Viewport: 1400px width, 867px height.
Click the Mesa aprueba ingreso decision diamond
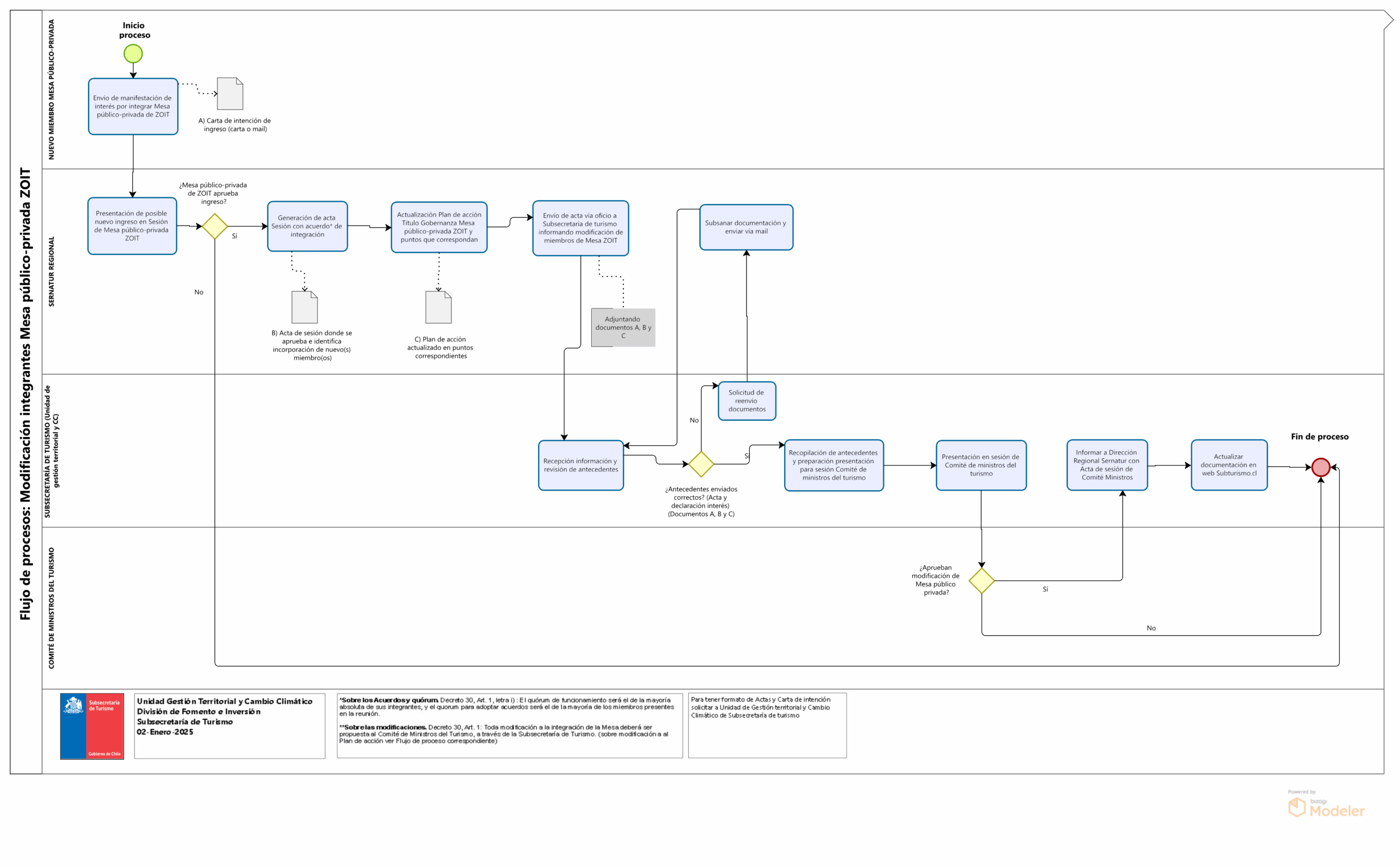point(215,226)
